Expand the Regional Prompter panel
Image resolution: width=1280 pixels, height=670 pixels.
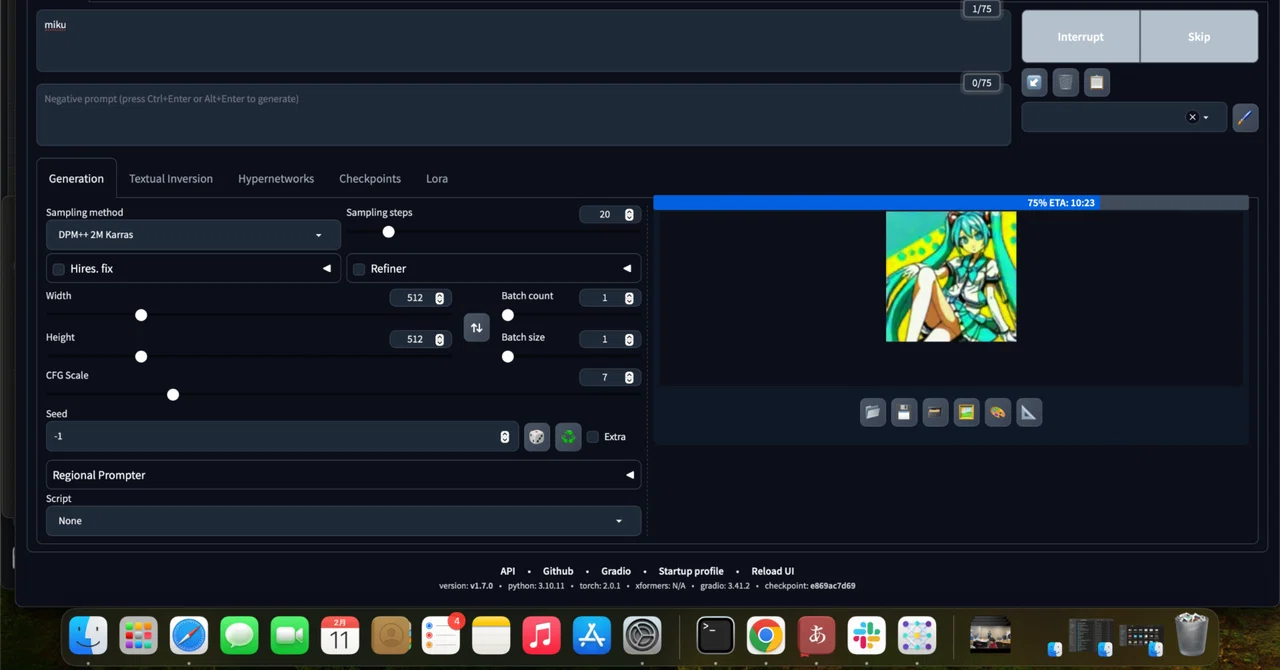coord(343,475)
